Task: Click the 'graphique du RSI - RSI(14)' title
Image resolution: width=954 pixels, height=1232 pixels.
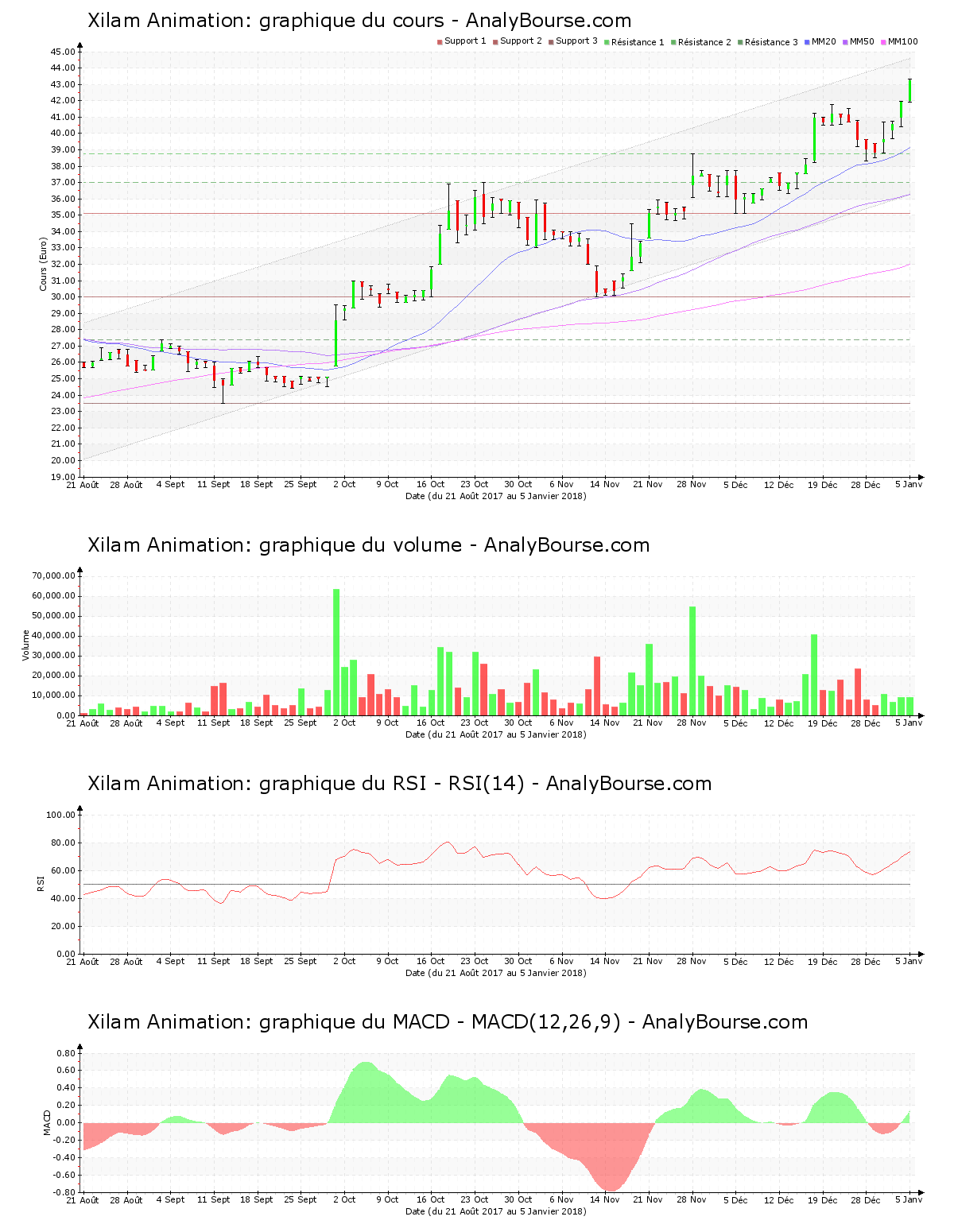Action: pyautogui.click(x=399, y=784)
